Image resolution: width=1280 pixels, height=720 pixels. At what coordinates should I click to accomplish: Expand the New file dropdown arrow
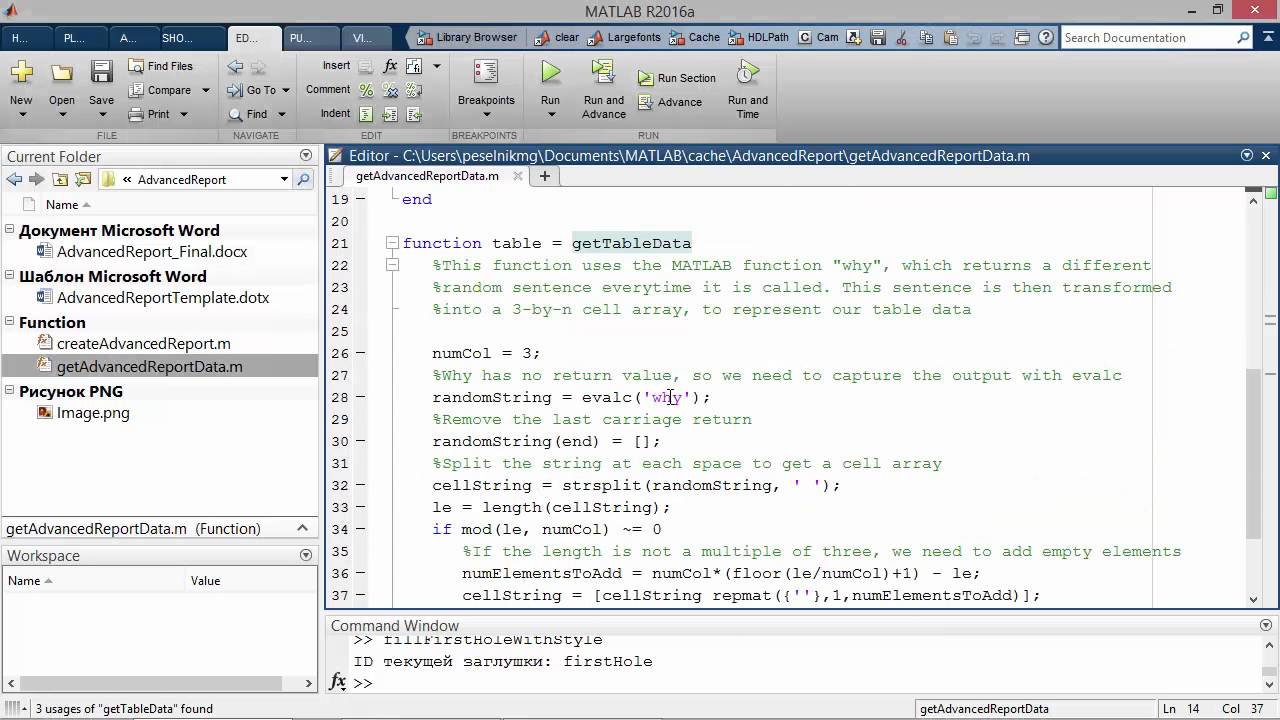(x=21, y=114)
